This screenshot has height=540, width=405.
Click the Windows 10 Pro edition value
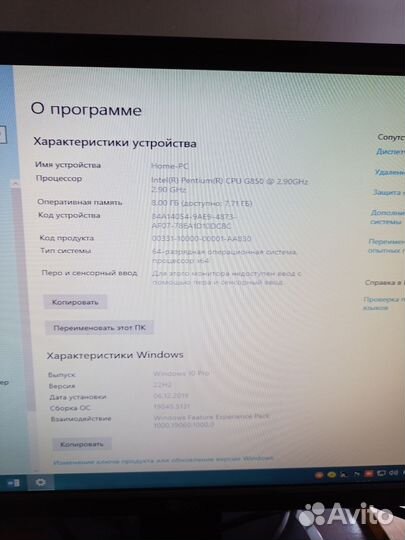181,374
